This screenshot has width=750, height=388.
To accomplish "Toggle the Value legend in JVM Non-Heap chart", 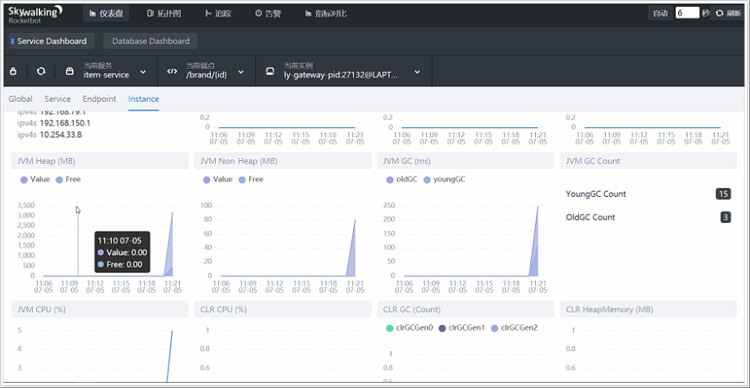I will tap(218, 179).
